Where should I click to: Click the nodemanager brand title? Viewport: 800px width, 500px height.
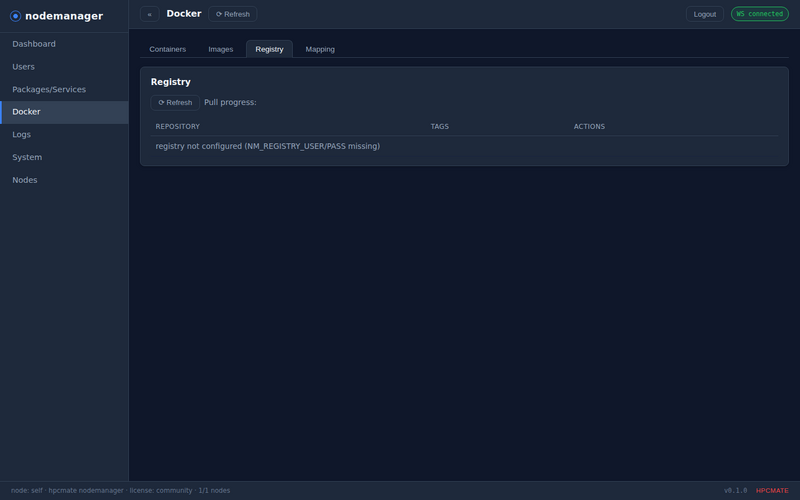pos(64,16)
